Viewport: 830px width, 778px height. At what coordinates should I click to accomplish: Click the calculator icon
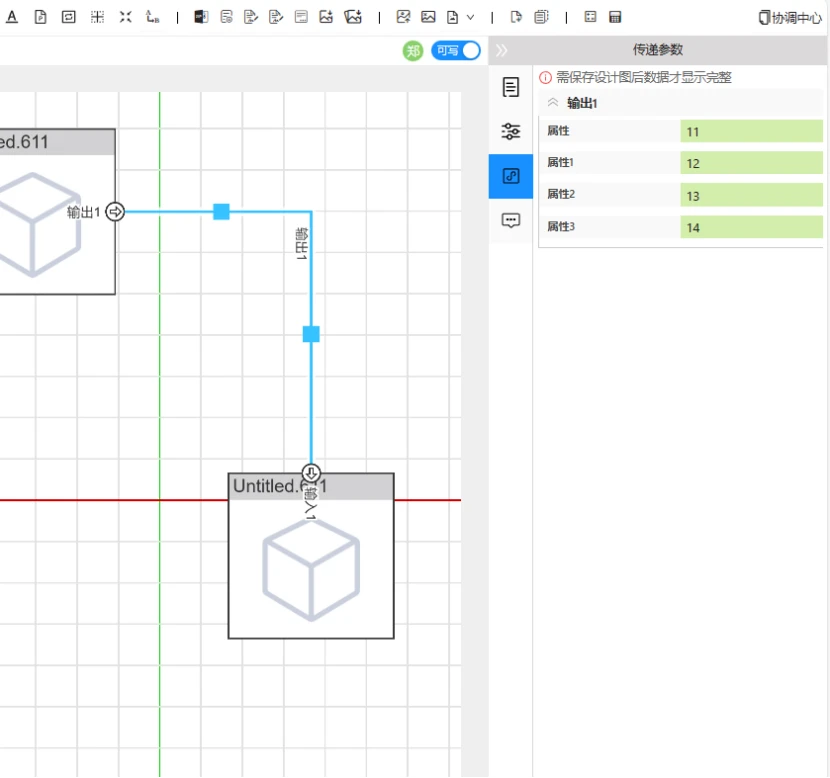pyautogui.click(x=615, y=17)
